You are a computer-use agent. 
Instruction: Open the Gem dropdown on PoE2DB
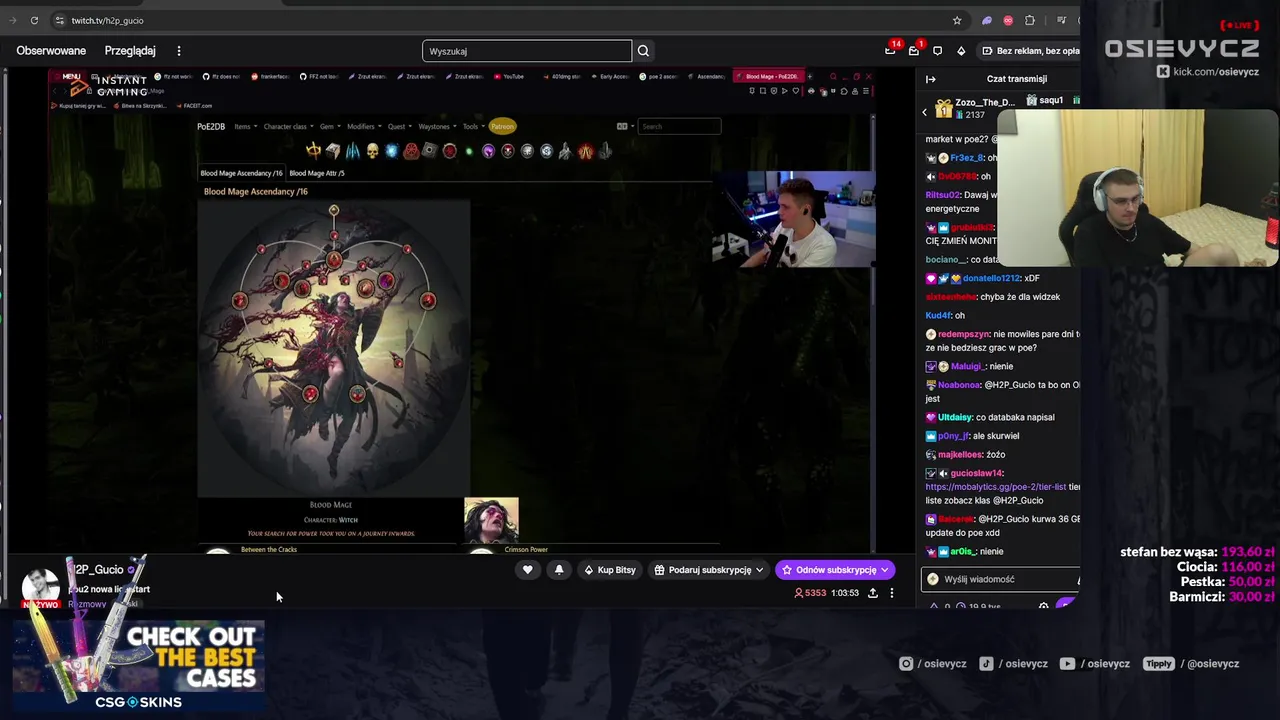point(330,127)
